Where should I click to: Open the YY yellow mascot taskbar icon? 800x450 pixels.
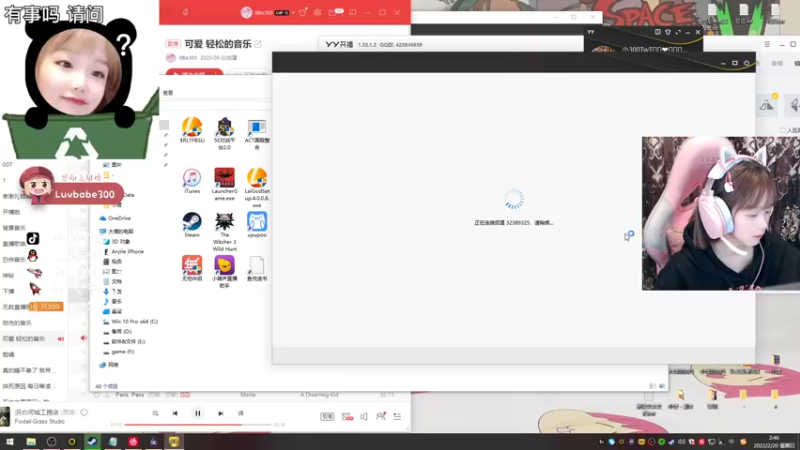click(x=174, y=442)
